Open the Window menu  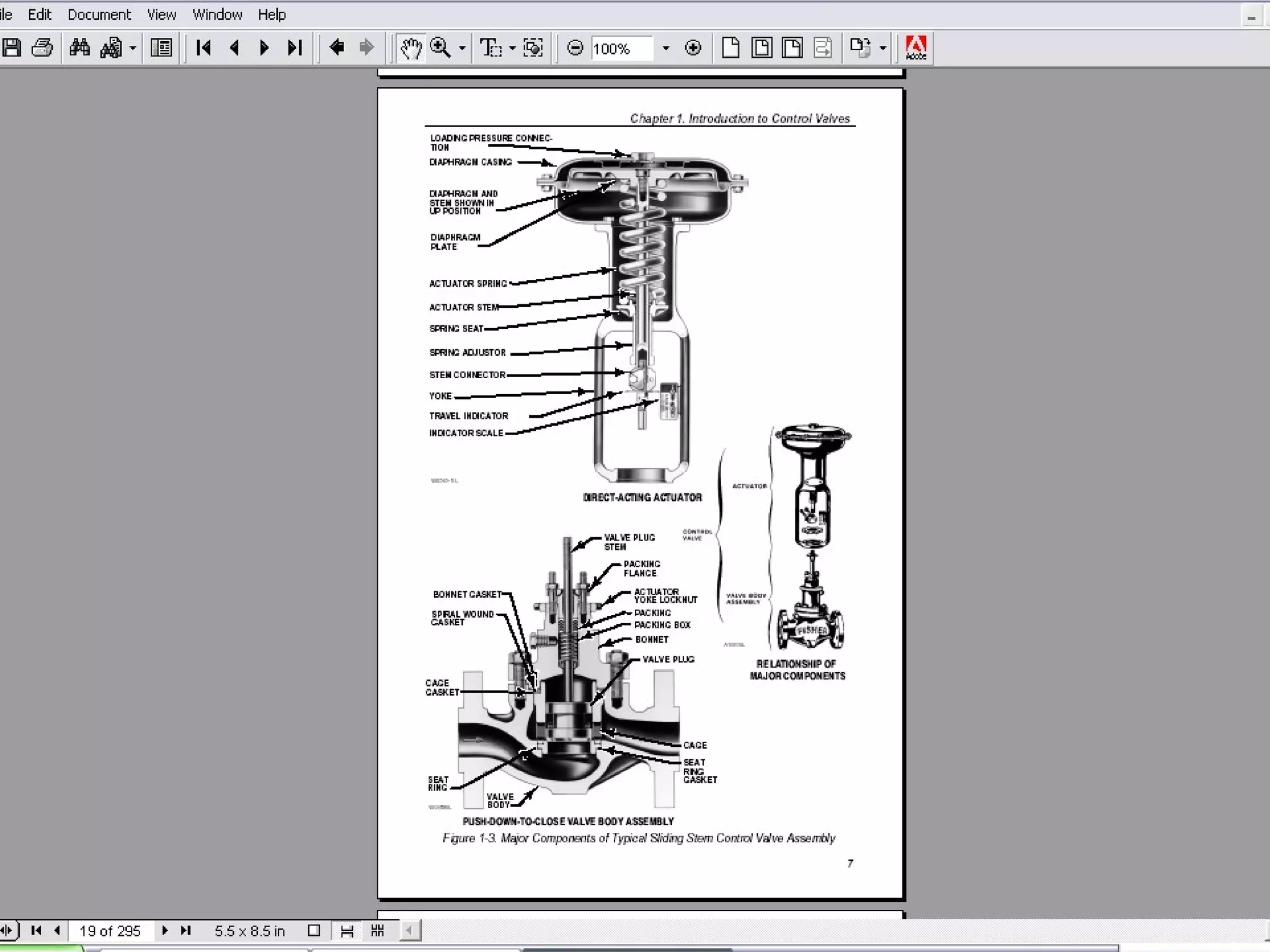216,14
